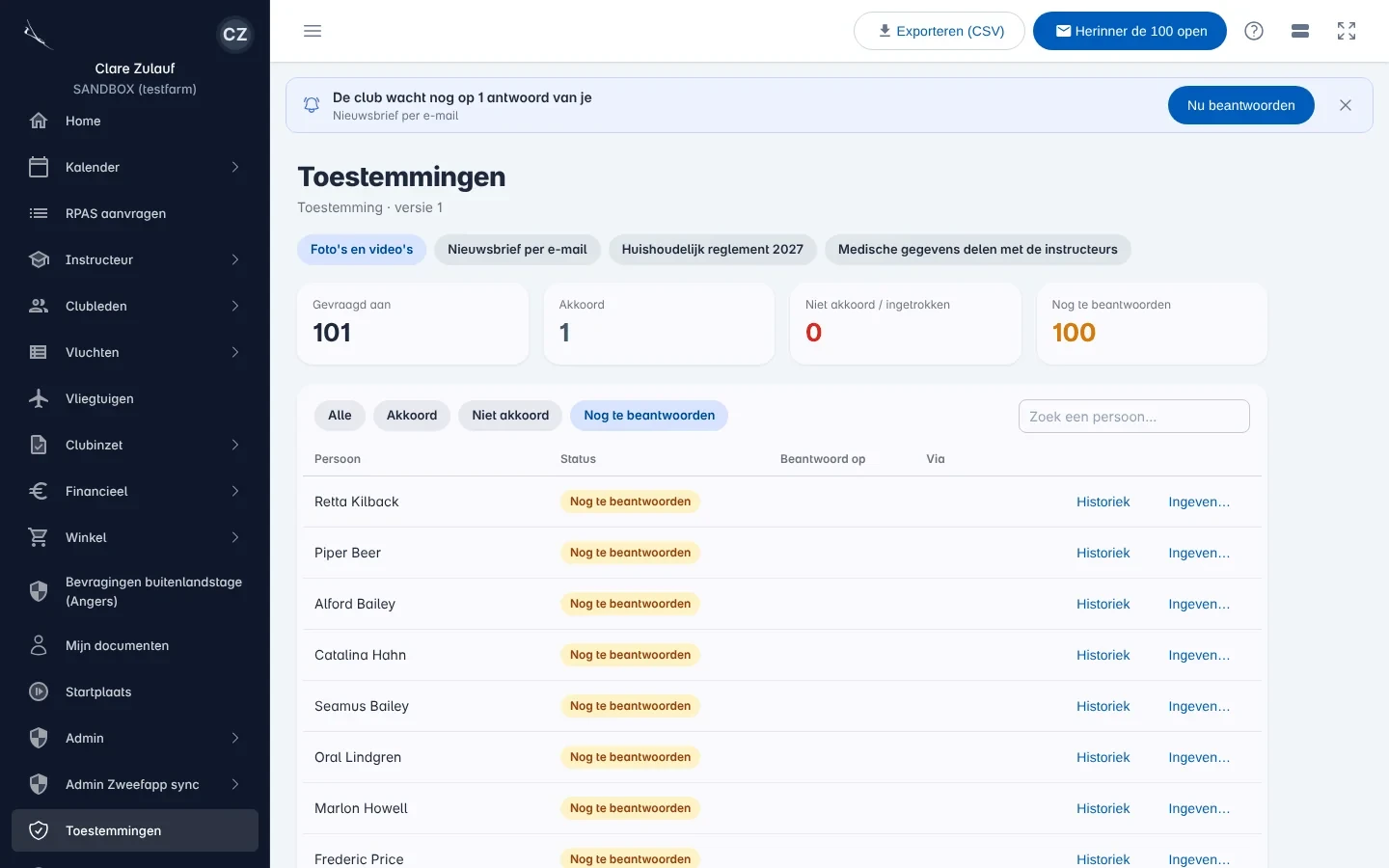Image resolution: width=1389 pixels, height=868 pixels.
Task: Click the bell icon in the banner
Action: tap(312, 105)
